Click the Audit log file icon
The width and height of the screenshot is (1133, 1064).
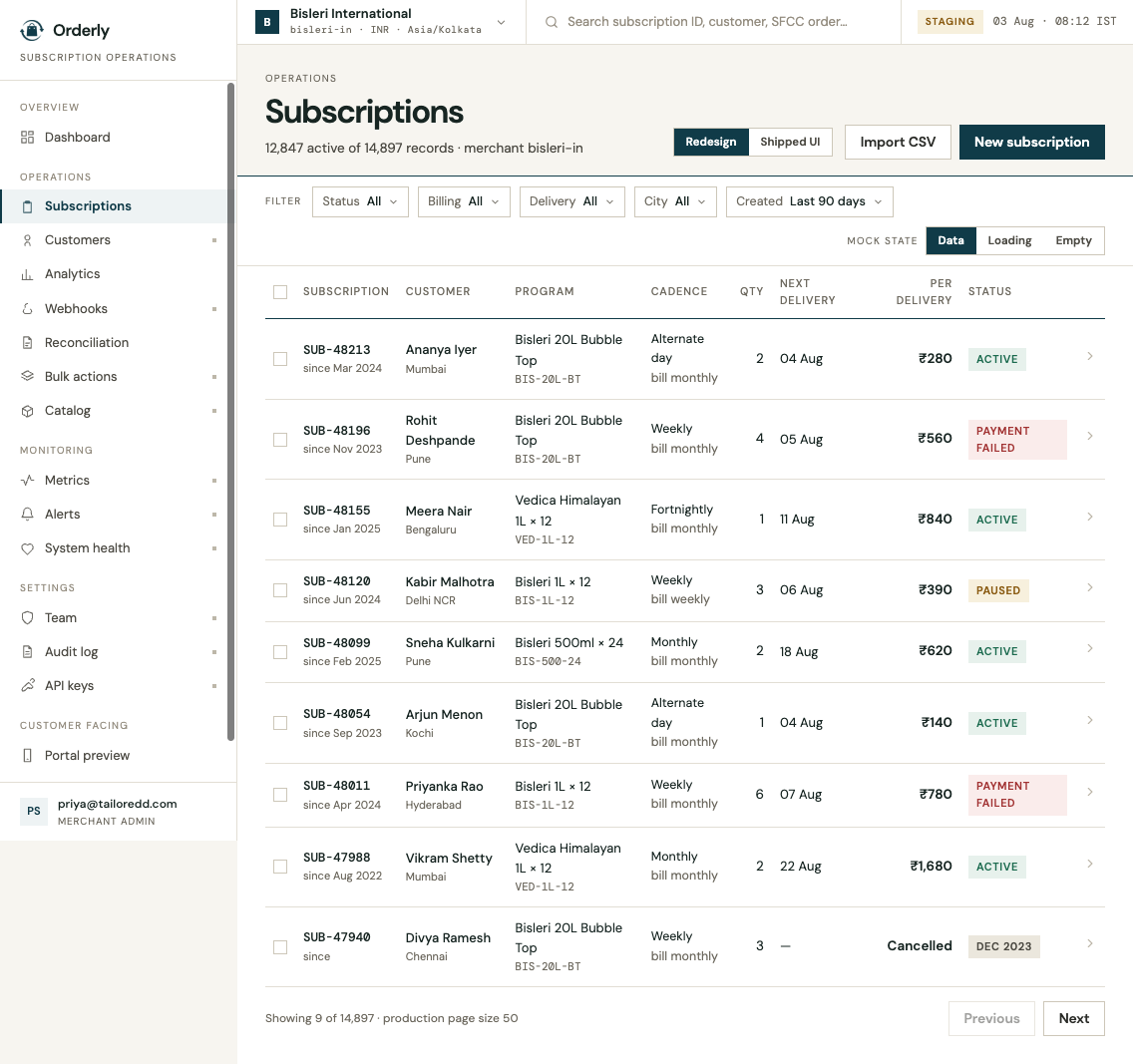click(28, 652)
